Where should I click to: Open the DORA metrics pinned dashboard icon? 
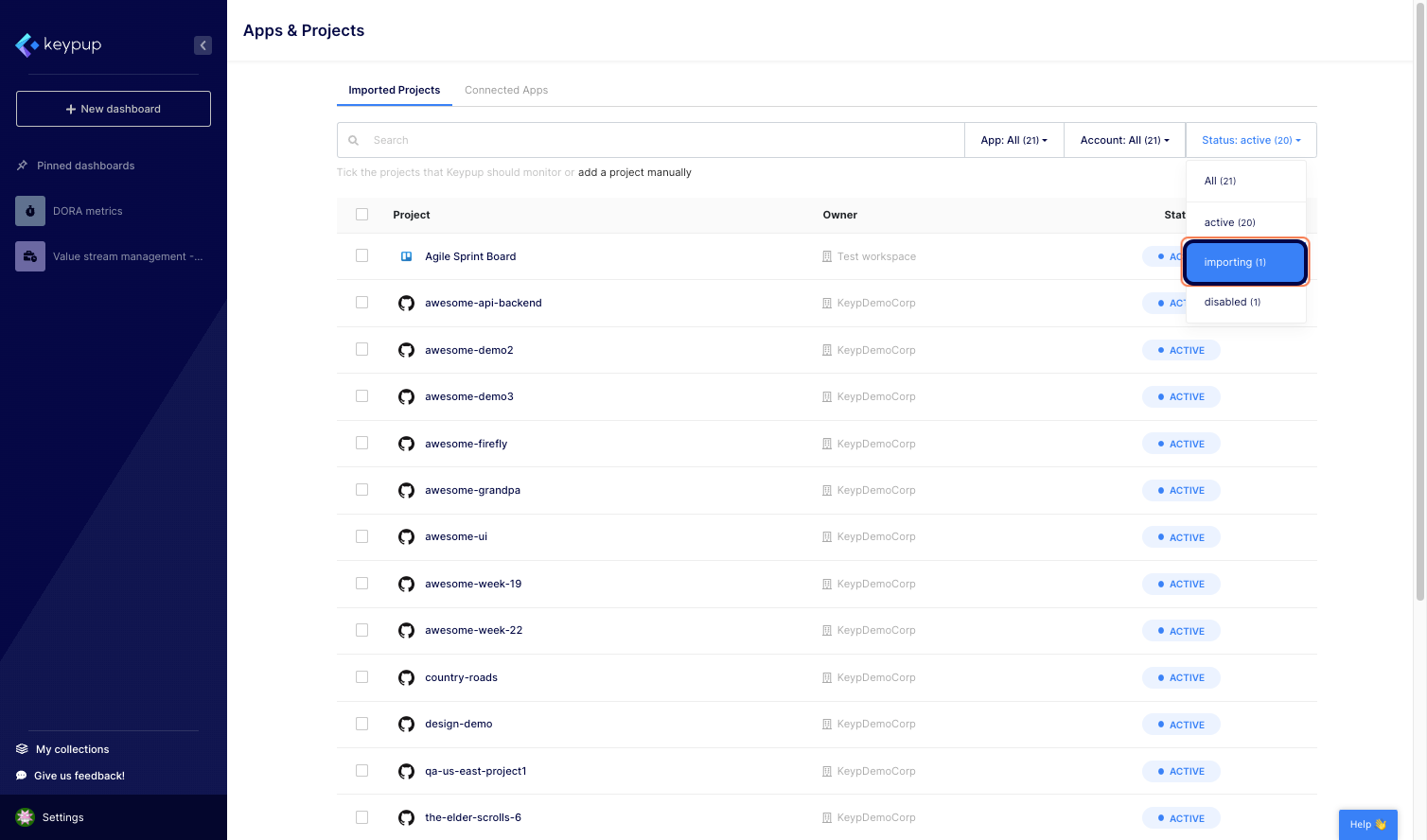[x=29, y=210]
